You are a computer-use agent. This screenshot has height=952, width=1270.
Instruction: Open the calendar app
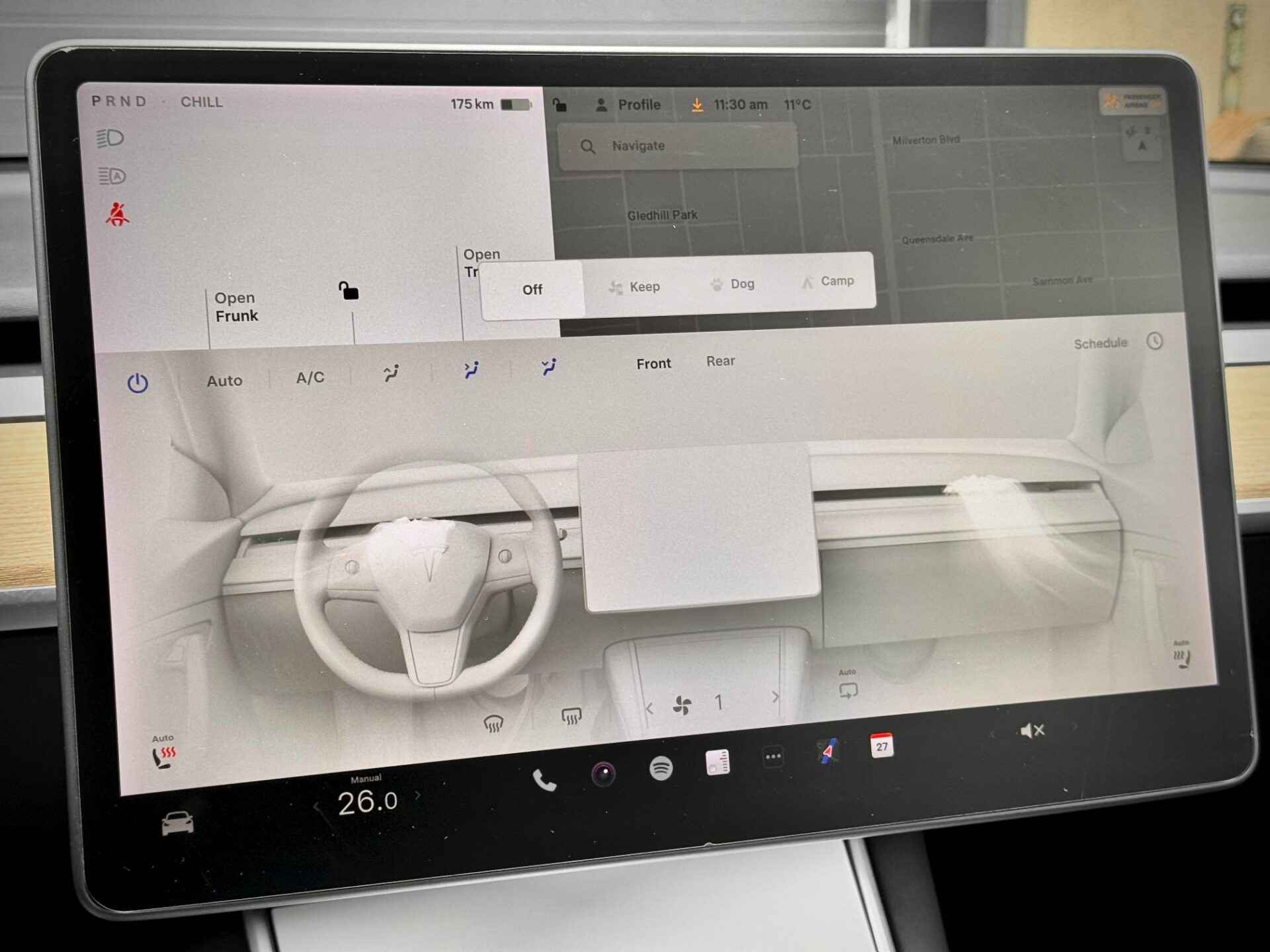[881, 746]
